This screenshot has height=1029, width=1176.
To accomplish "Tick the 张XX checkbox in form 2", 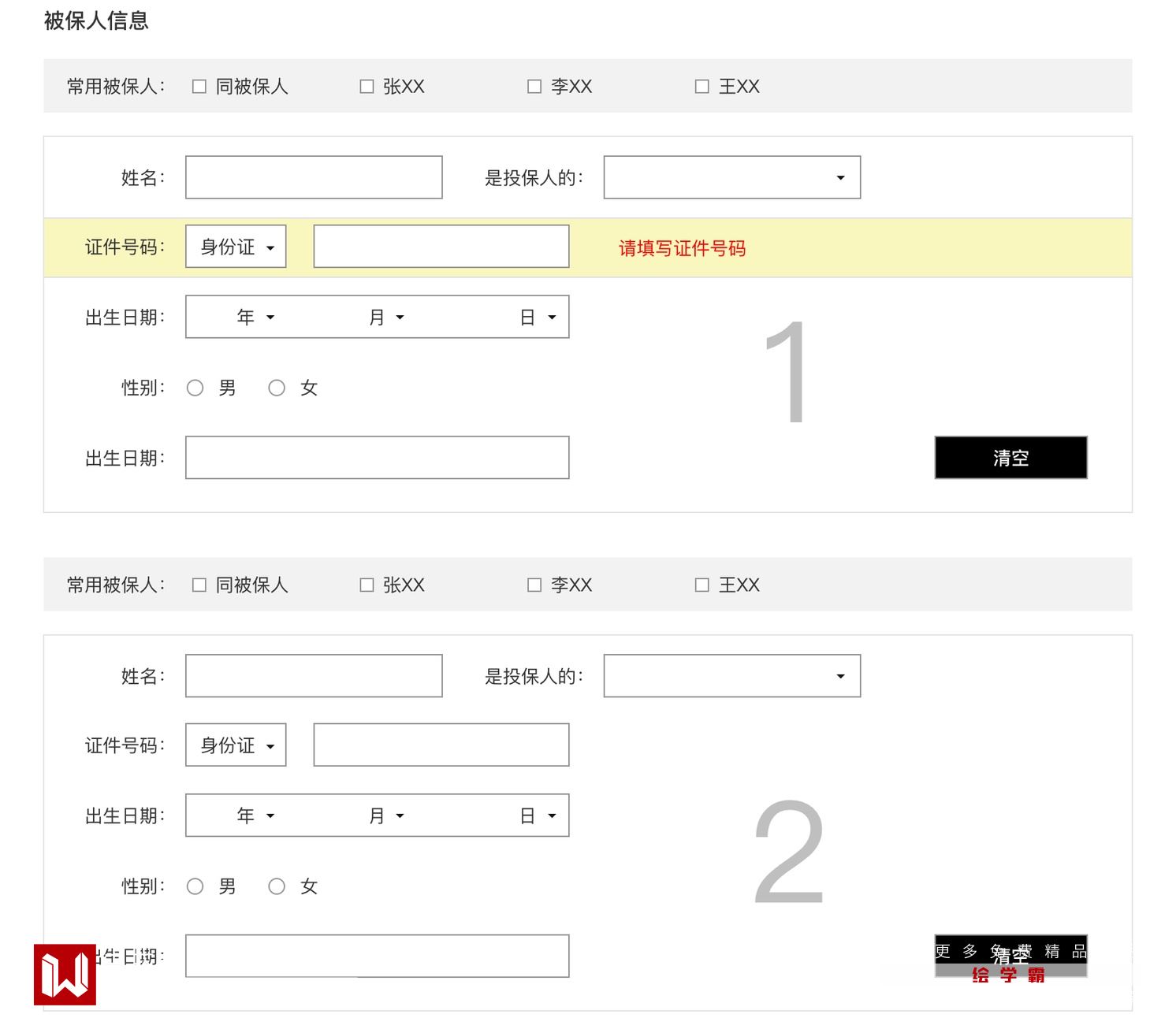I will (367, 585).
